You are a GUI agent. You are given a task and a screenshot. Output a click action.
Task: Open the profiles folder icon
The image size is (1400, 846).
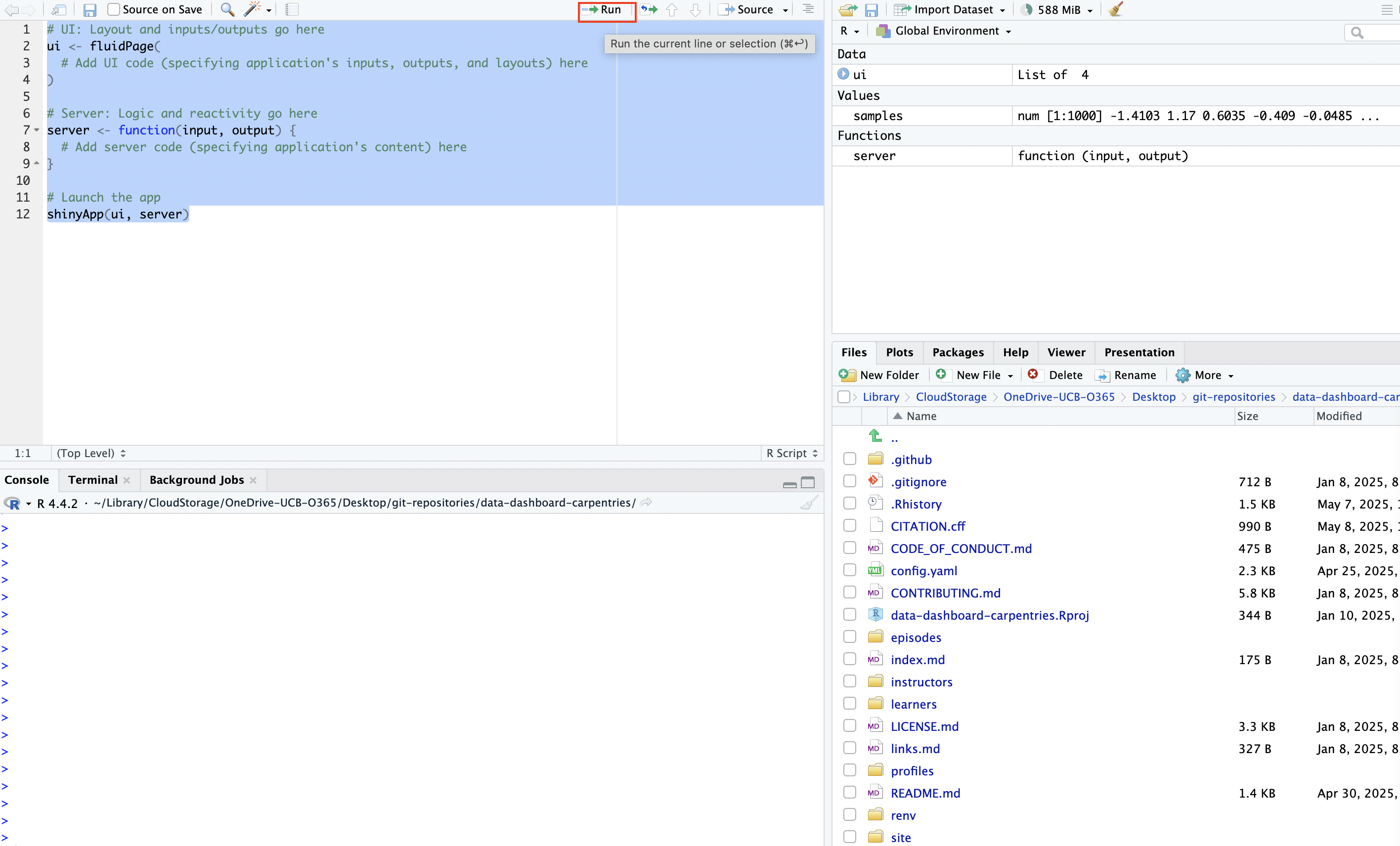[875, 770]
